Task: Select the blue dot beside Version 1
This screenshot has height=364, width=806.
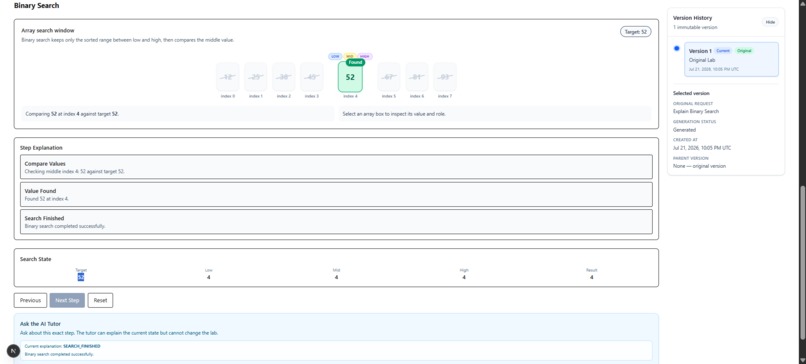Action: coord(676,48)
